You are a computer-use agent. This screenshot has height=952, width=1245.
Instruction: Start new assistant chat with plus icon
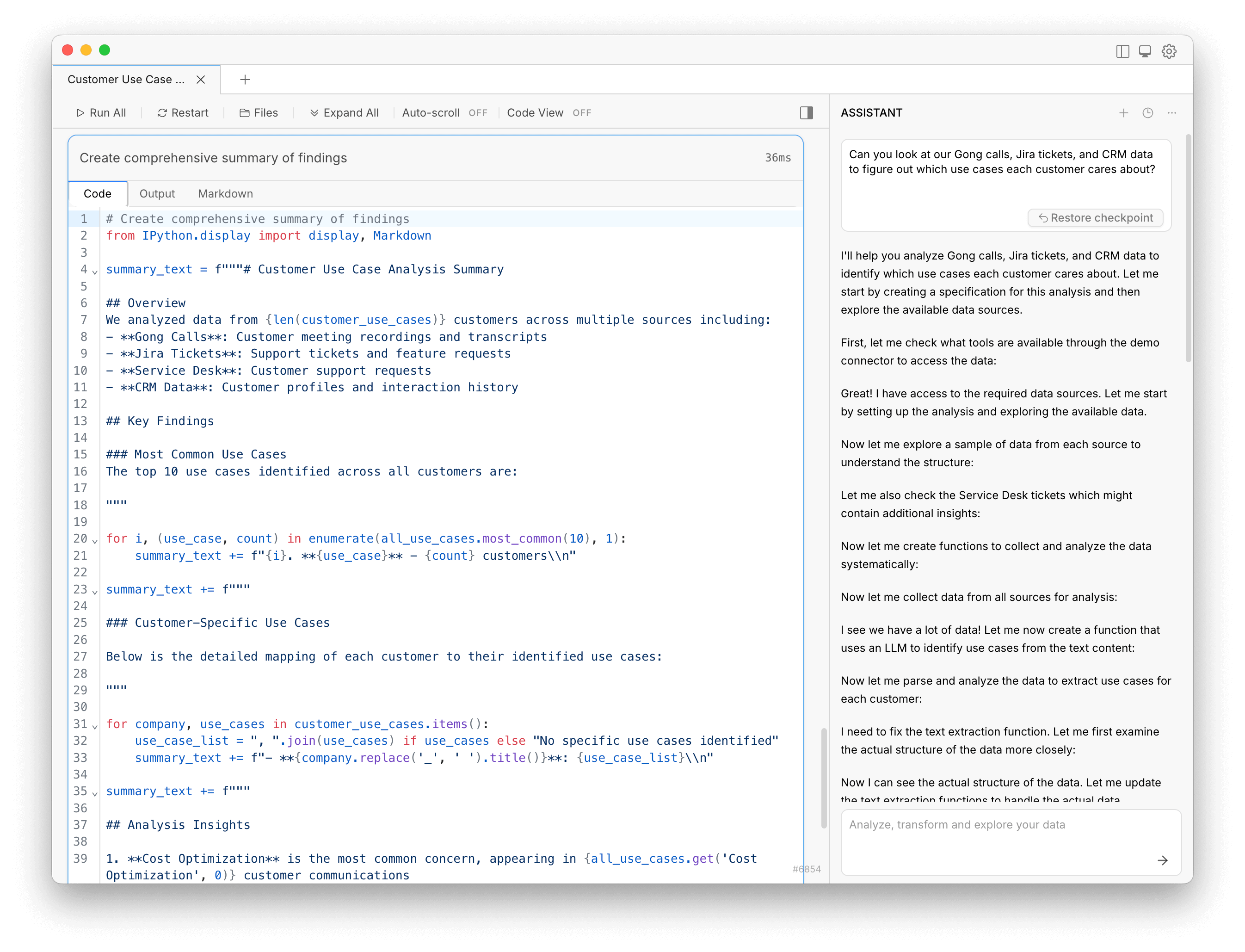click(x=1123, y=113)
